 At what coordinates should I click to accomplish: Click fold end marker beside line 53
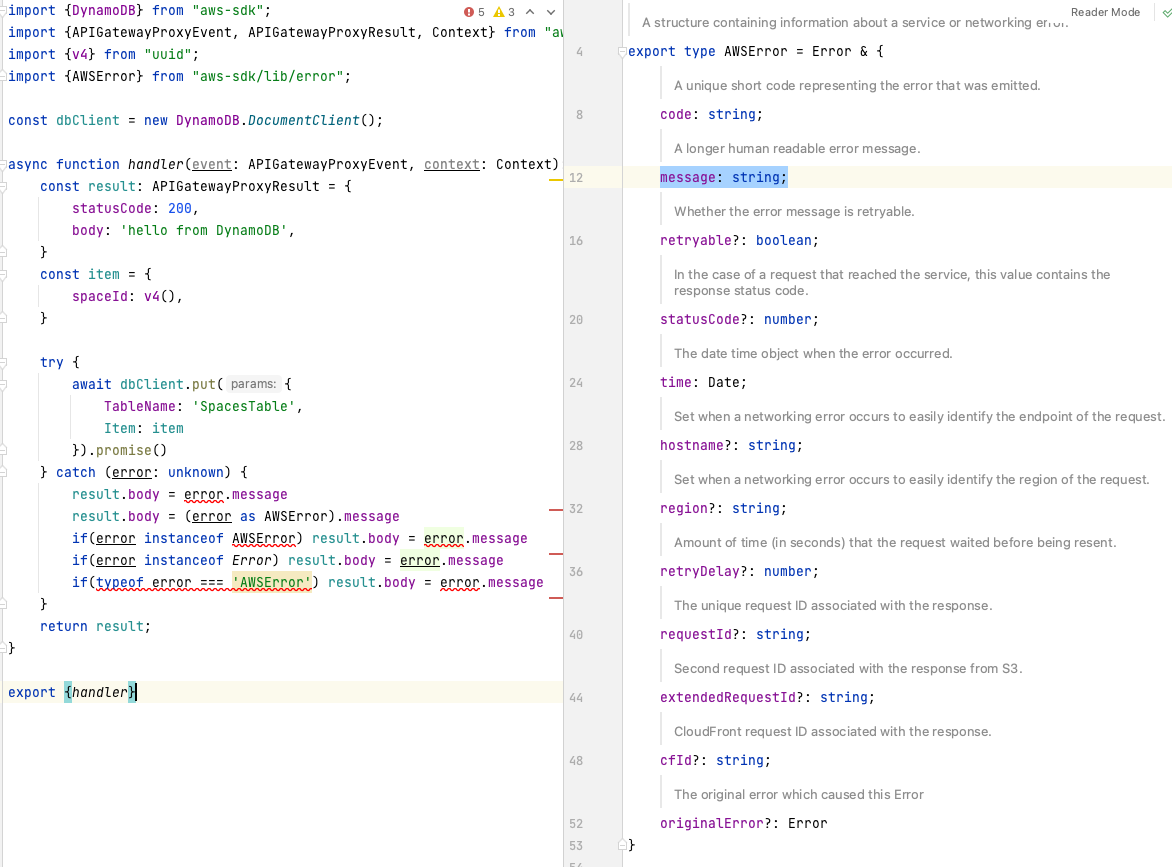(x=622, y=845)
